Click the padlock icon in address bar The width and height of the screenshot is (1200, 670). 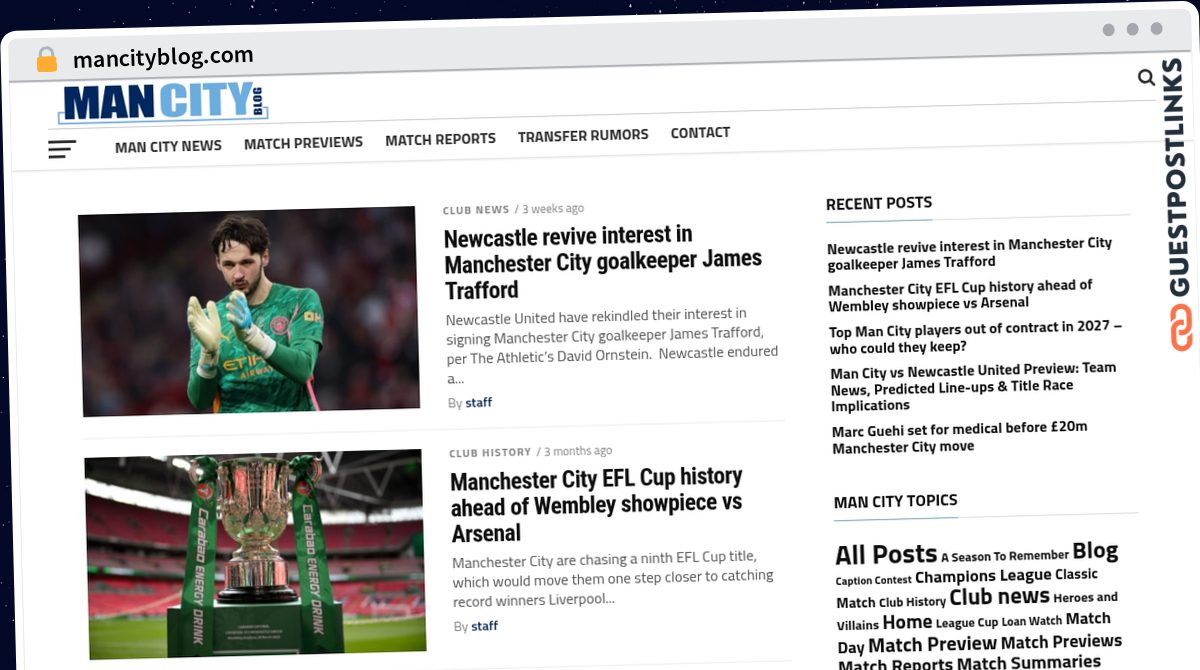pos(47,60)
